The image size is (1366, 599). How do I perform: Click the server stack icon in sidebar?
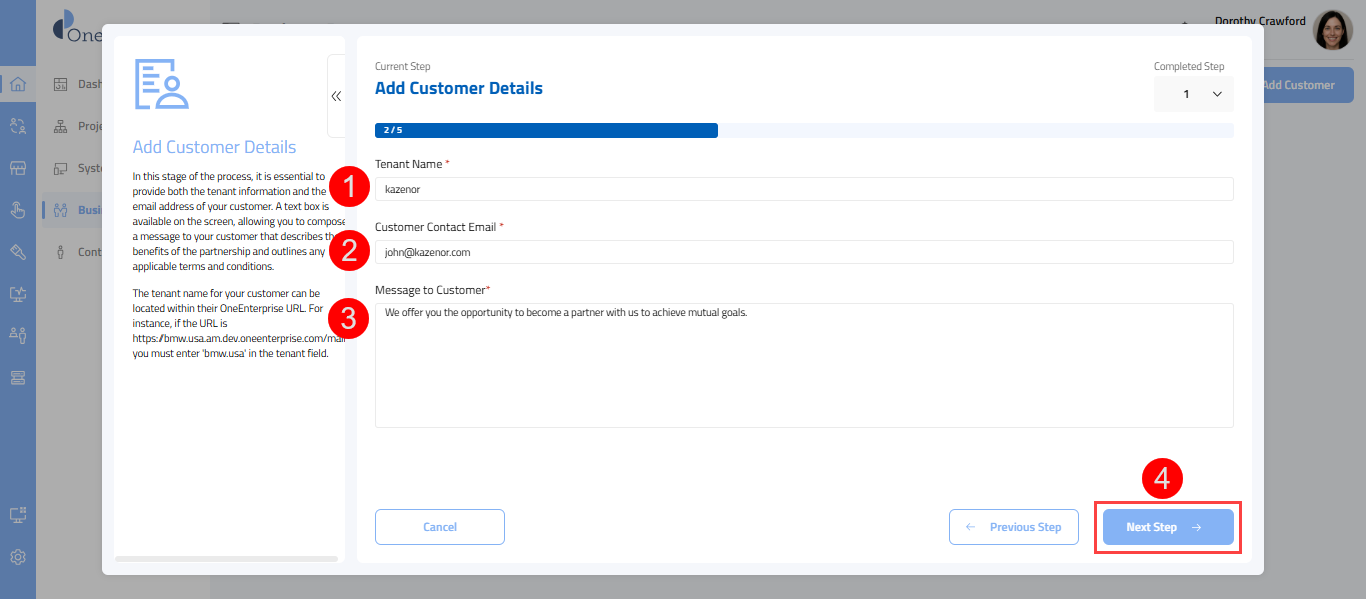coord(18,377)
